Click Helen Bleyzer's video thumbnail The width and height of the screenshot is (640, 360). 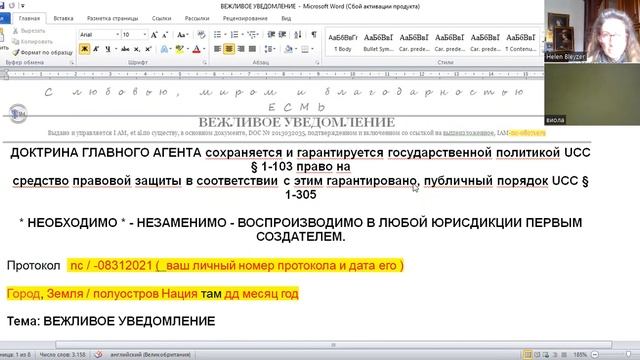[592, 31]
